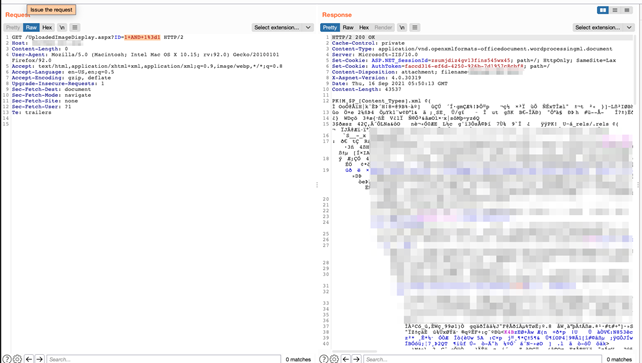The image size is (642, 363).
Task: Go to next match in request search
Action: click(39, 359)
